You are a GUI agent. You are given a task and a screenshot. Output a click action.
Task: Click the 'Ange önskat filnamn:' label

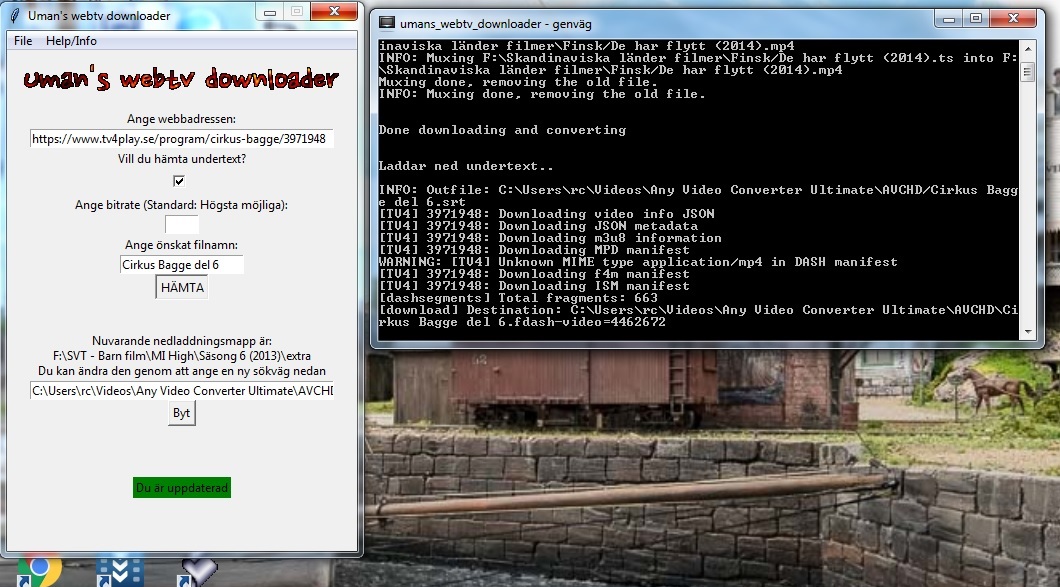click(x=181, y=245)
